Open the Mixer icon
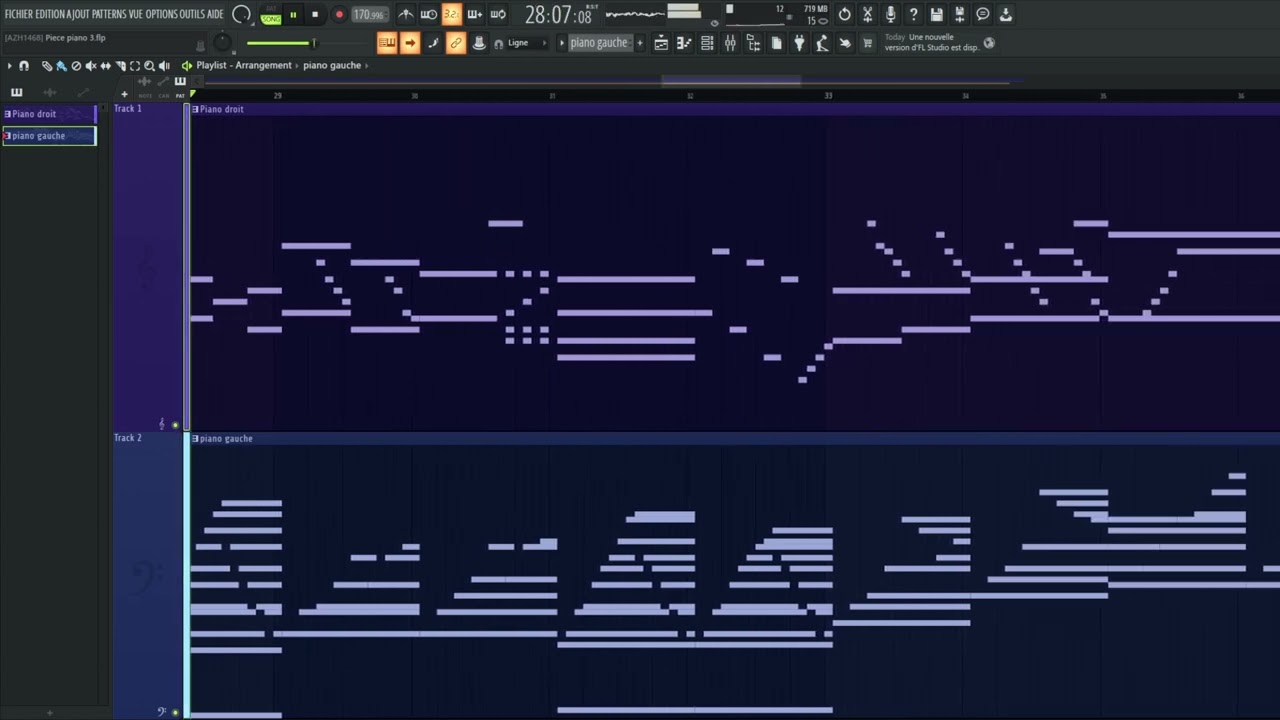This screenshot has height=720, width=1280. pos(730,43)
